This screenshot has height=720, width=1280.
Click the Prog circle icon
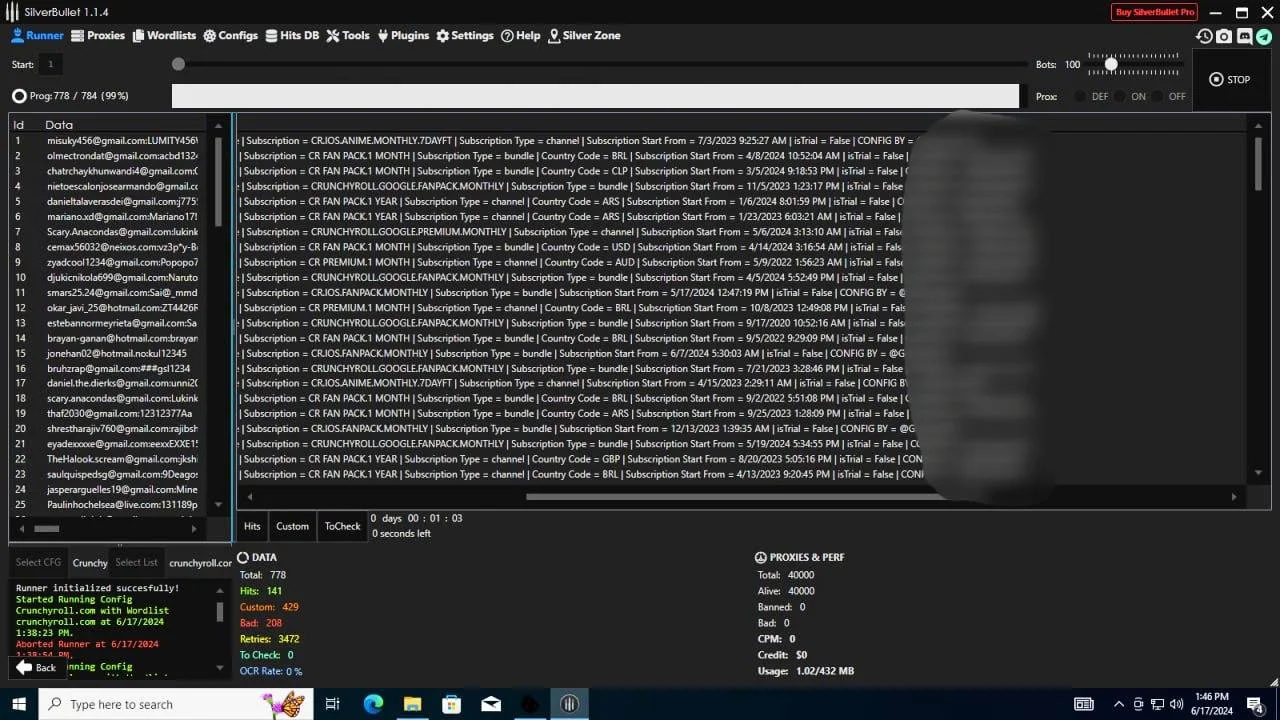click(x=19, y=96)
